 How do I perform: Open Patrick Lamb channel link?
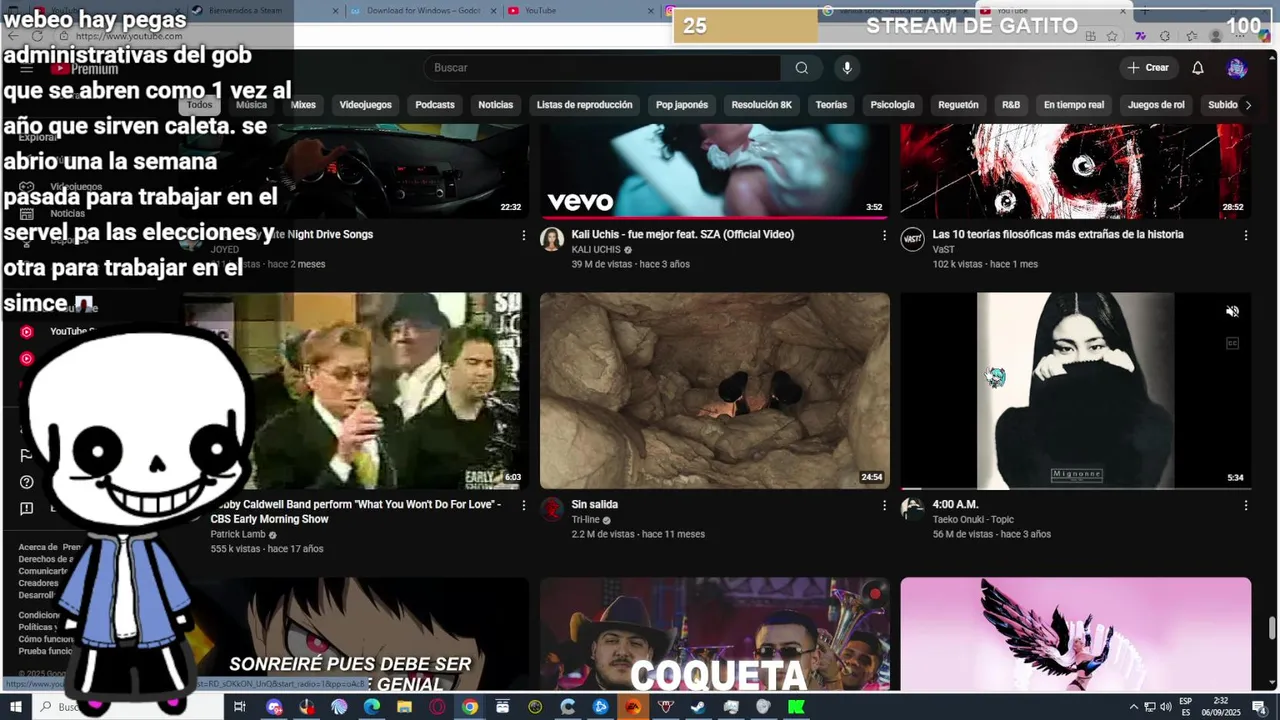tap(238, 535)
